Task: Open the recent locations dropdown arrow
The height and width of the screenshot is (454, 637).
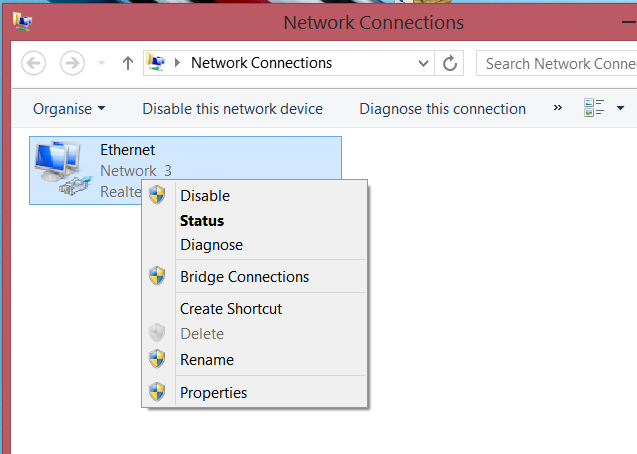Action: pyautogui.click(x=102, y=63)
